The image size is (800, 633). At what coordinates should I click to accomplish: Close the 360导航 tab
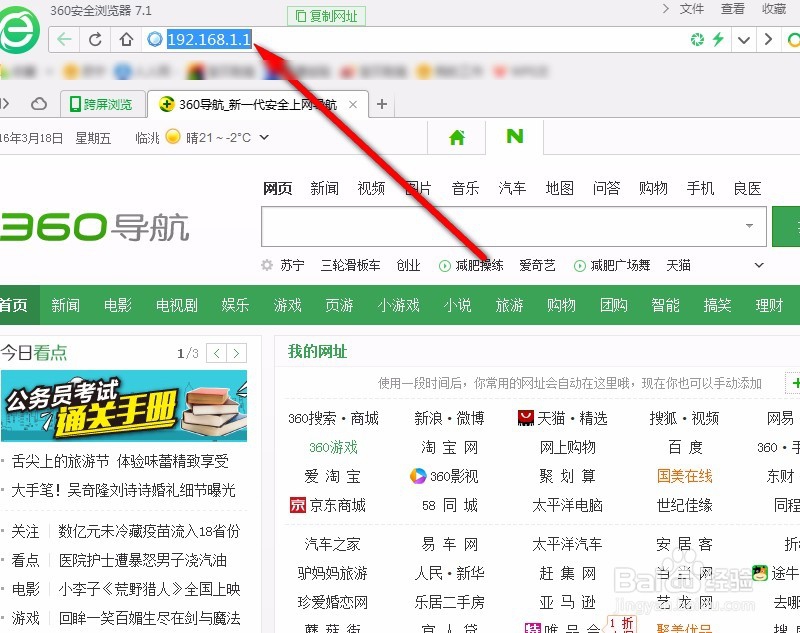coord(353,105)
